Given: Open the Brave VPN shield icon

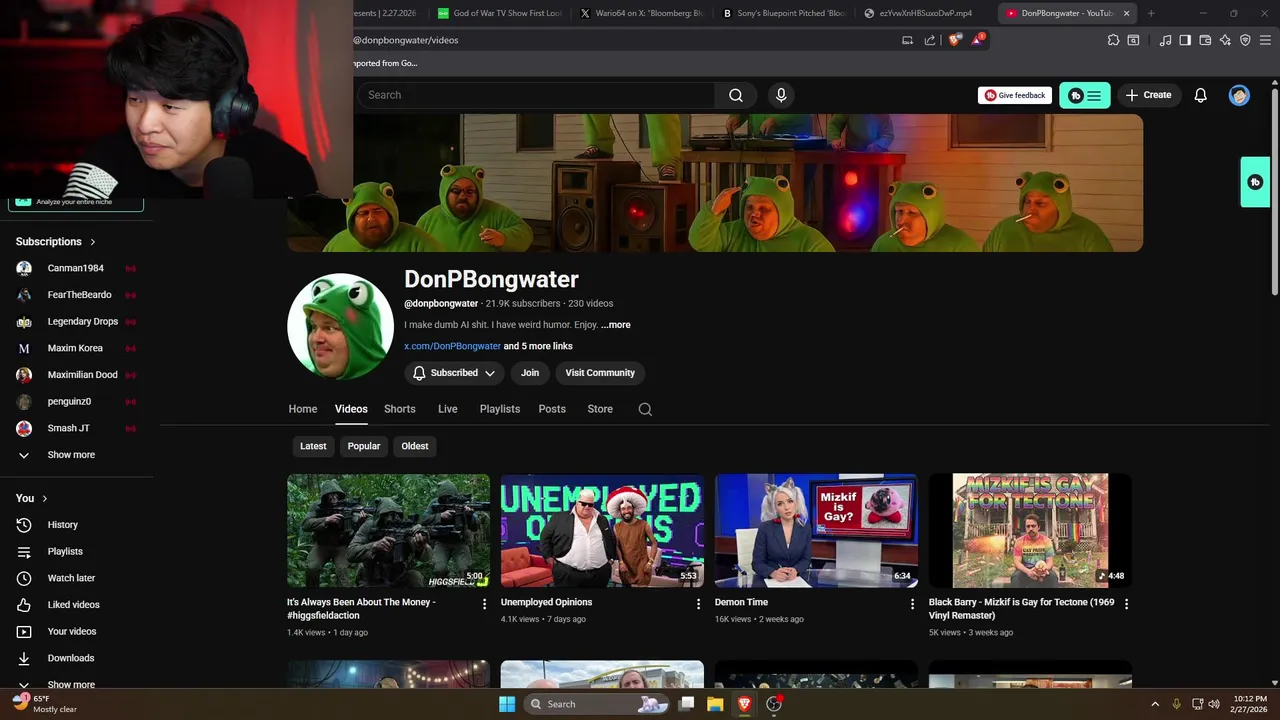Looking at the screenshot, I should tap(1245, 40).
